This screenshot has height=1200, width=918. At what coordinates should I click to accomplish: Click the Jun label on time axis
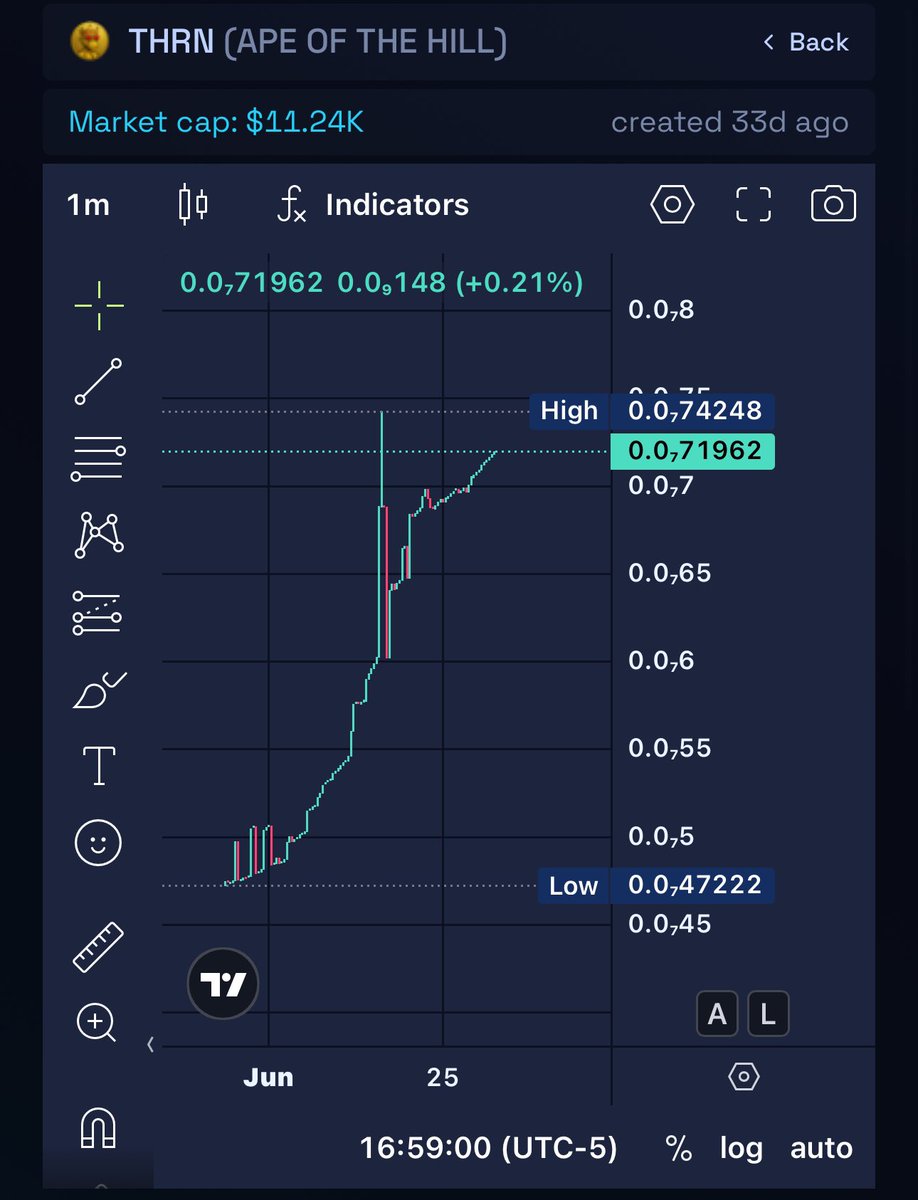pos(268,1077)
